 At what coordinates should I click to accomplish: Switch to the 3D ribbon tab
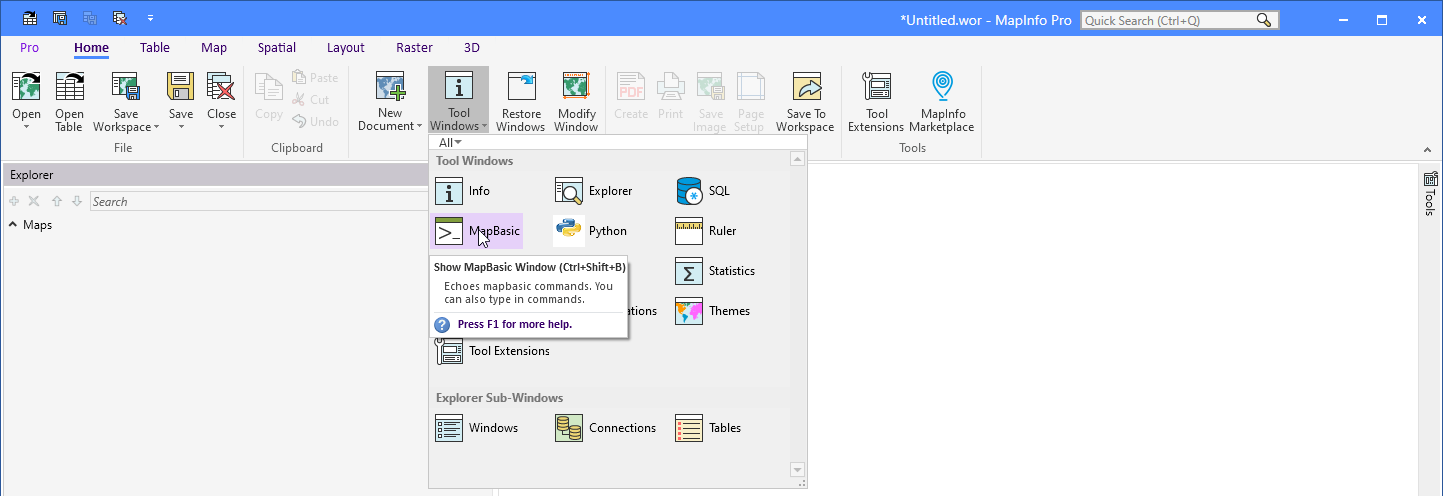(x=472, y=48)
